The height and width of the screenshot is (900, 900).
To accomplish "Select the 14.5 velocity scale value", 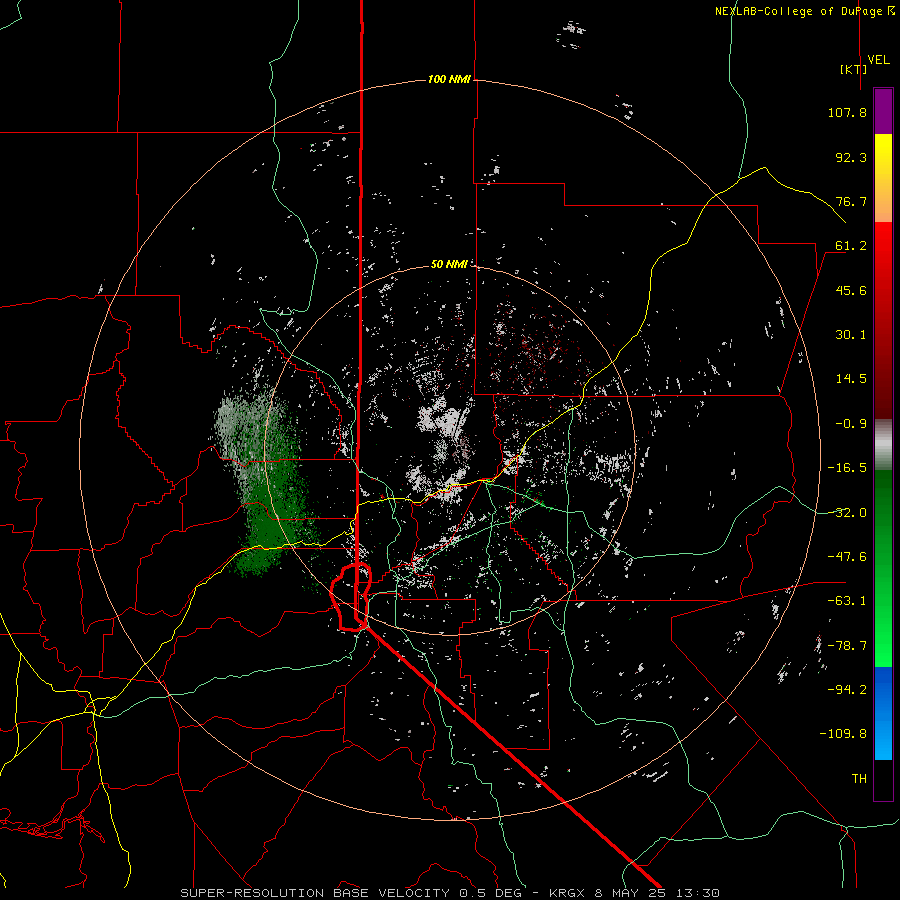I will pyautogui.click(x=851, y=379).
